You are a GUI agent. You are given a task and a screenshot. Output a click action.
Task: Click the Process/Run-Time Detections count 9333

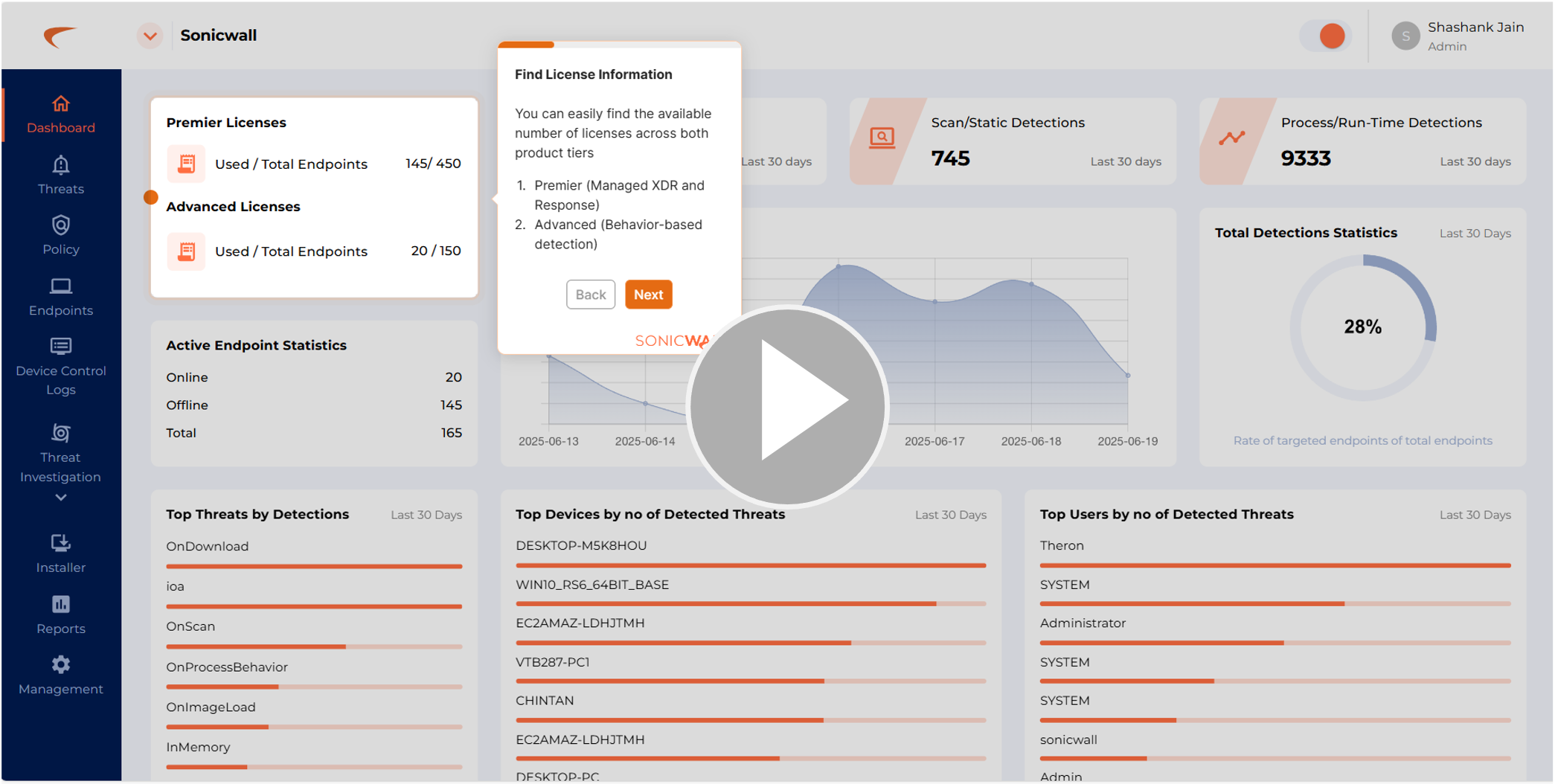click(x=1306, y=158)
